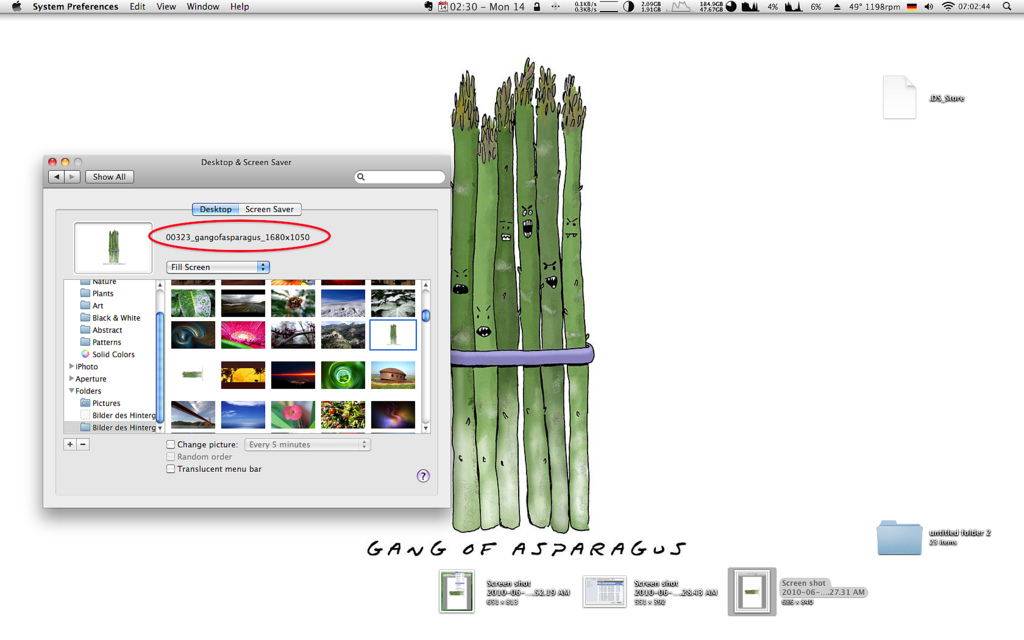The width and height of the screenshot is (1024, 640).
Task: Select the Abstract folder
Action: point(101,330)
